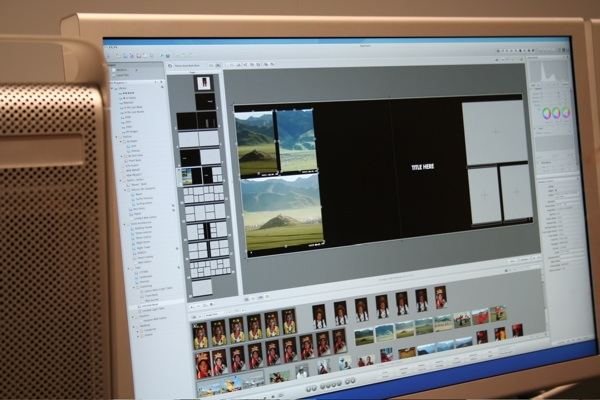Viewport: 600px width, 400px height.
Task: Click the middle tint color wheel in adjustments
Action: click(556, 113)
